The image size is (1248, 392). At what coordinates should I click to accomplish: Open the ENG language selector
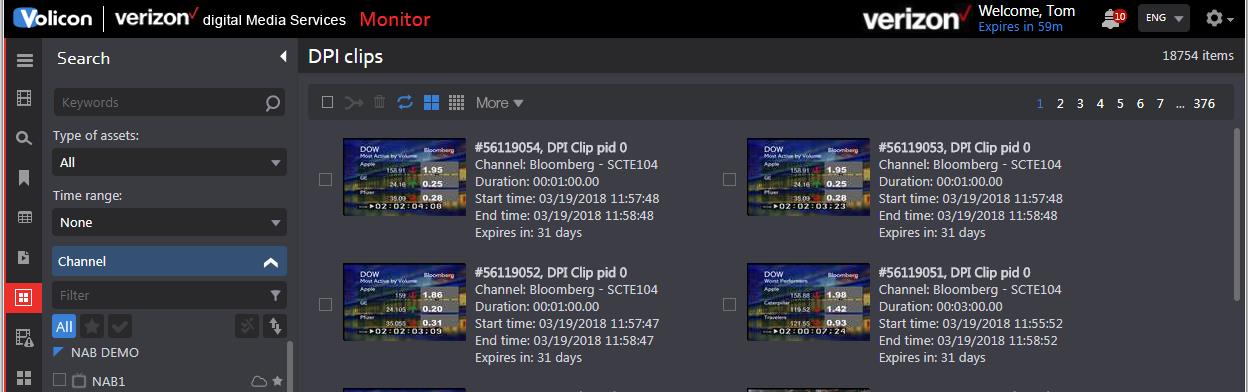(1163, 18)
